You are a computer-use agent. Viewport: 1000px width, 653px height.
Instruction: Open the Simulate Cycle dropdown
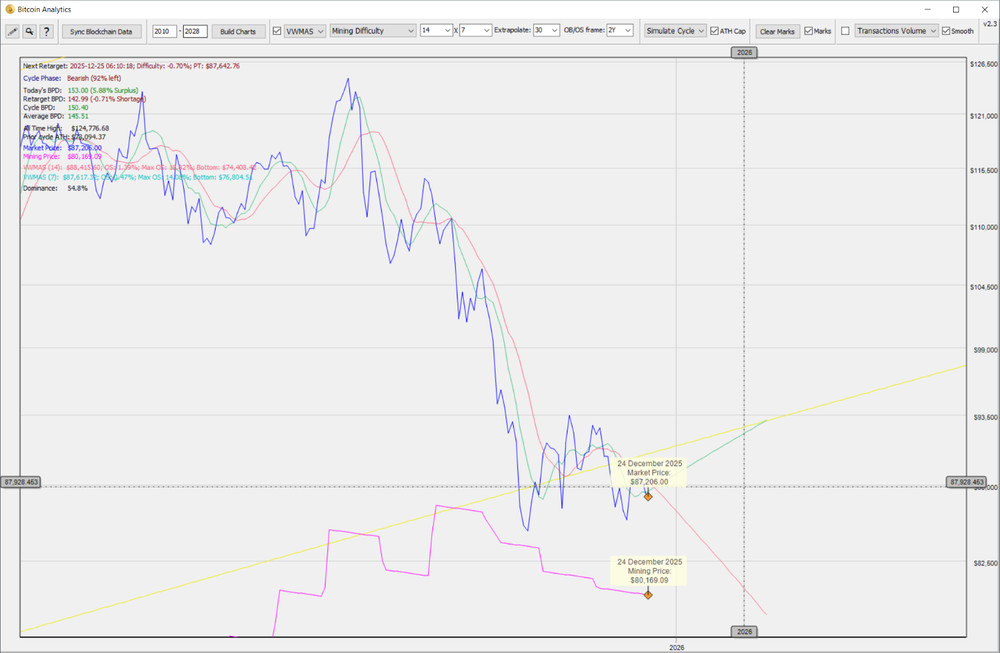click(675, 31)
